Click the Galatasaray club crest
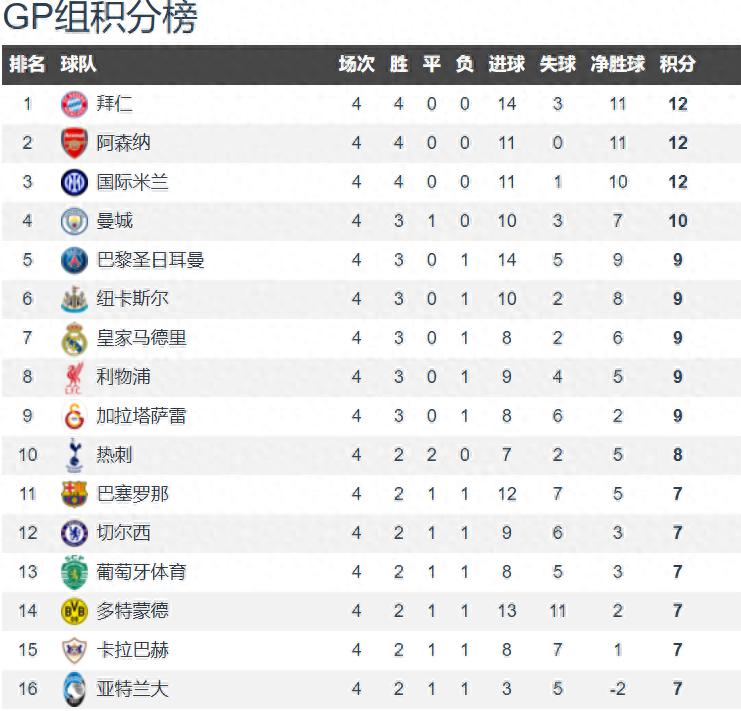The width and height of the screenshot is (741, 711). tap(75, 416)
